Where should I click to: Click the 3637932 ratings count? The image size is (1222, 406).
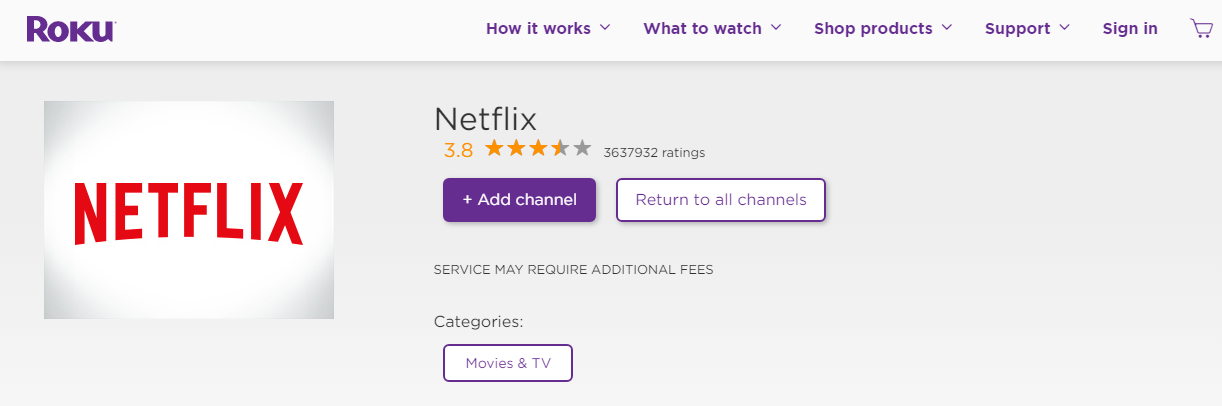pyautogui.click(x=654, y=153)
